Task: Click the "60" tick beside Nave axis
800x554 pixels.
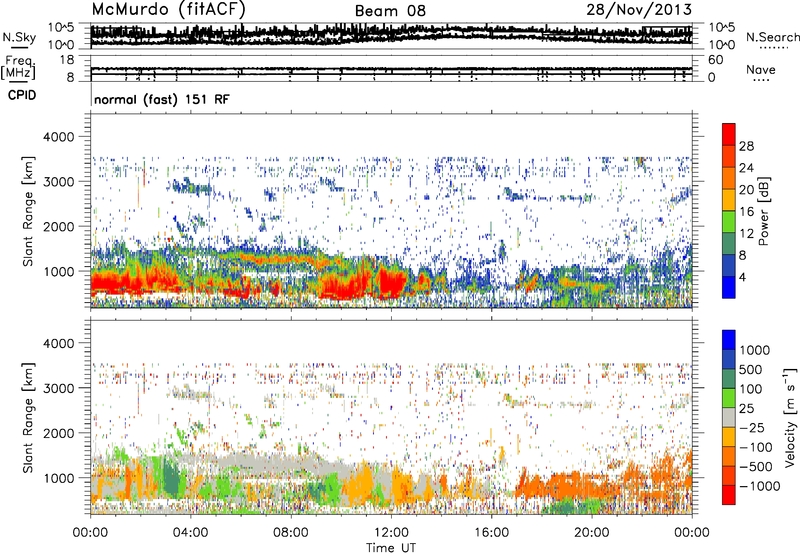Action: (x=715, y=60)
